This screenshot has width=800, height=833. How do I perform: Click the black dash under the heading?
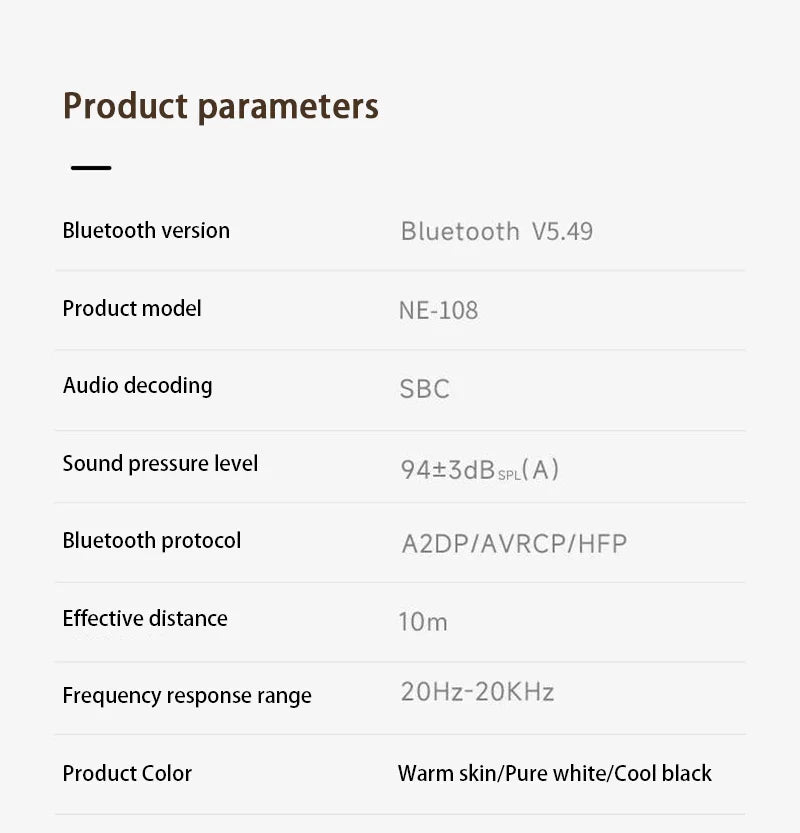tap(91, 168)
